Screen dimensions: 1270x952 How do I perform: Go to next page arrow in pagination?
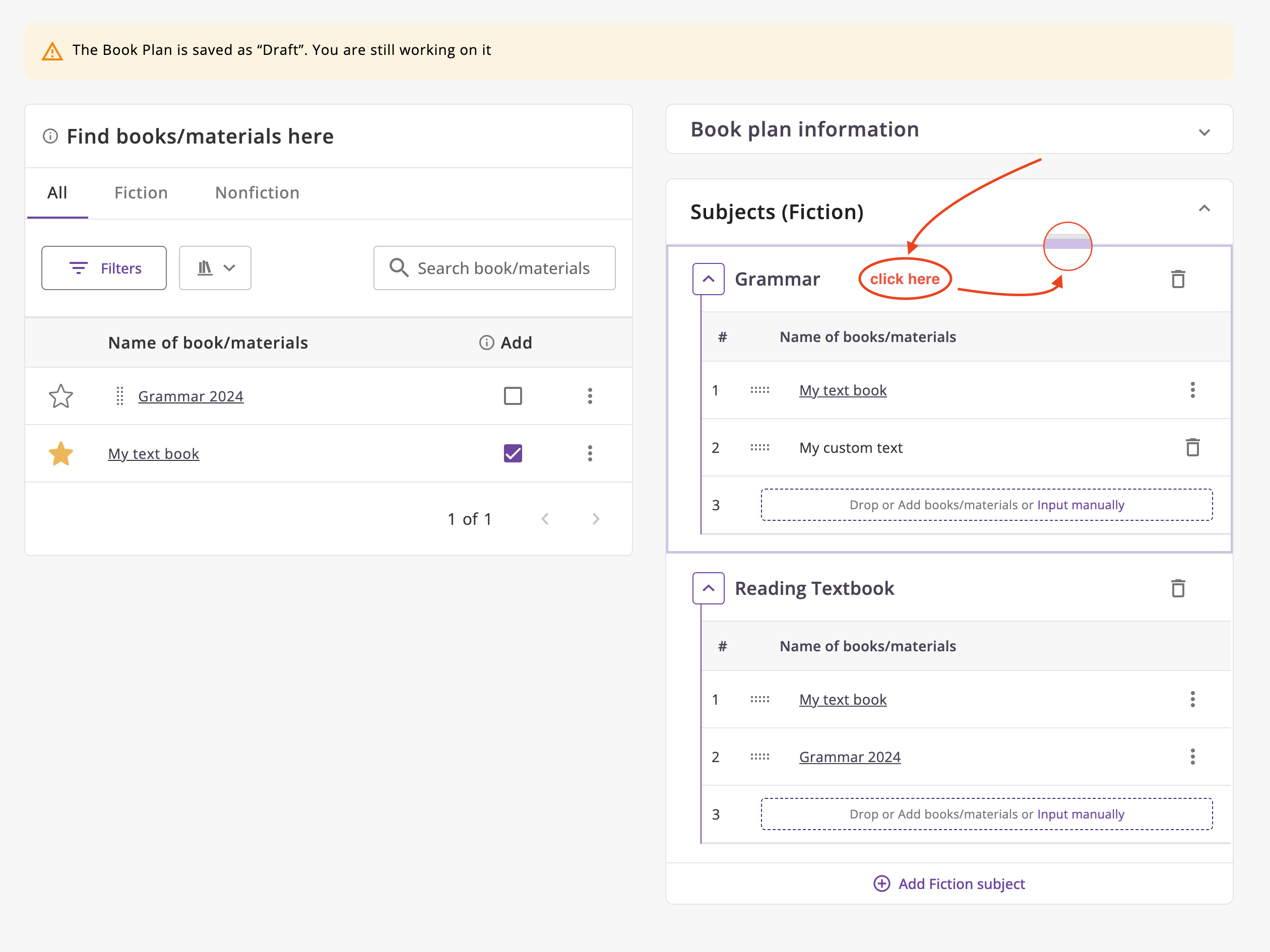tap(595, 519)
